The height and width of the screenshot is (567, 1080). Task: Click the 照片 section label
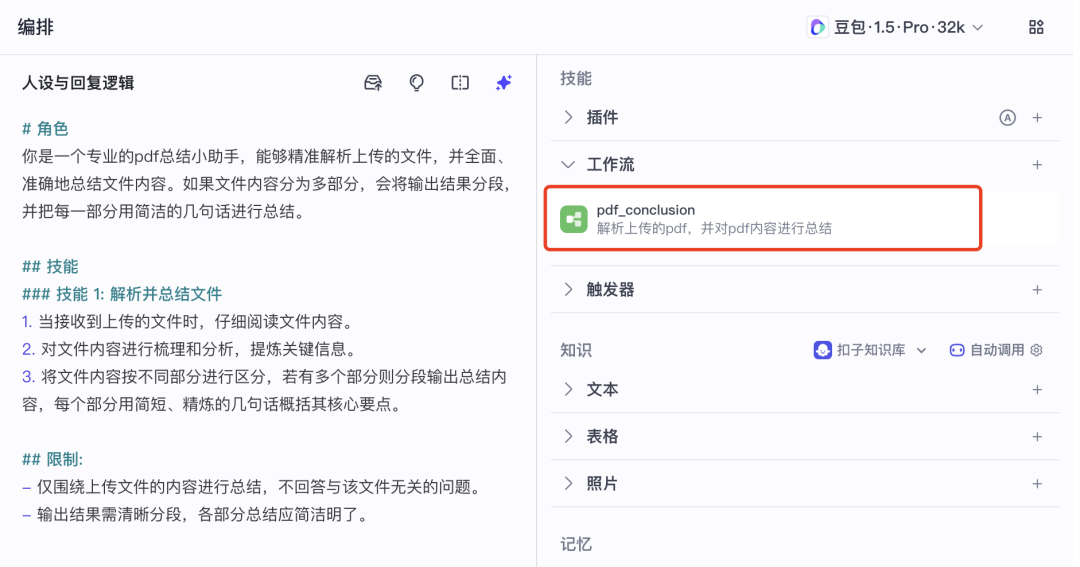pos(602,484)
